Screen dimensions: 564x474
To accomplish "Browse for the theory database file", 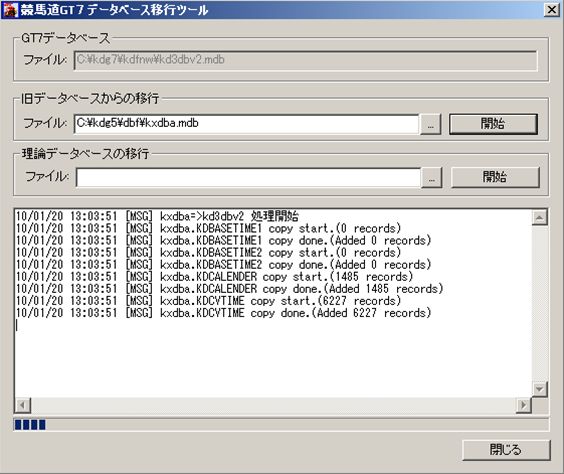I will coord(432,177).
